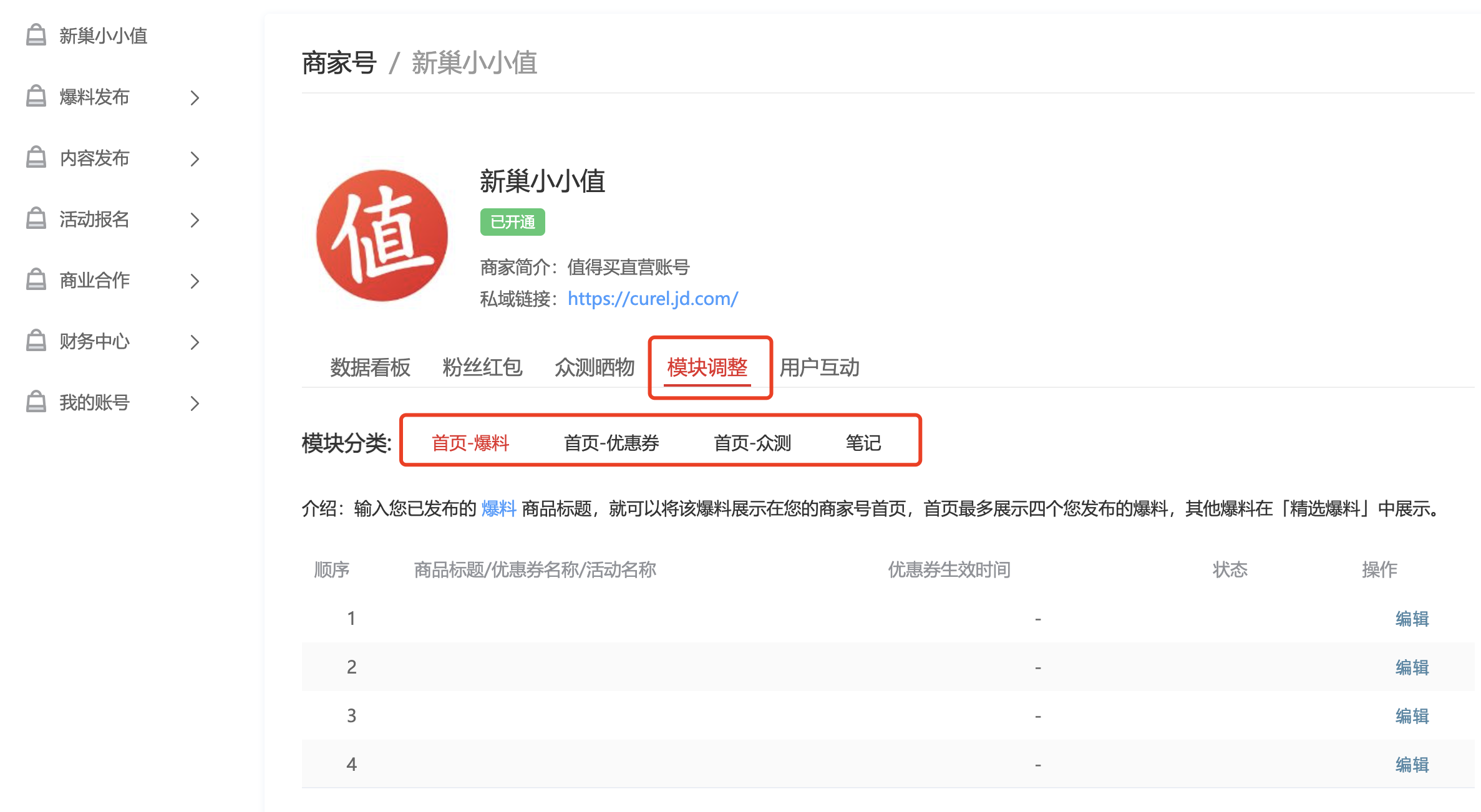
Task: Click the bag icon beside 我的账号
Action: tap(36, 402)
